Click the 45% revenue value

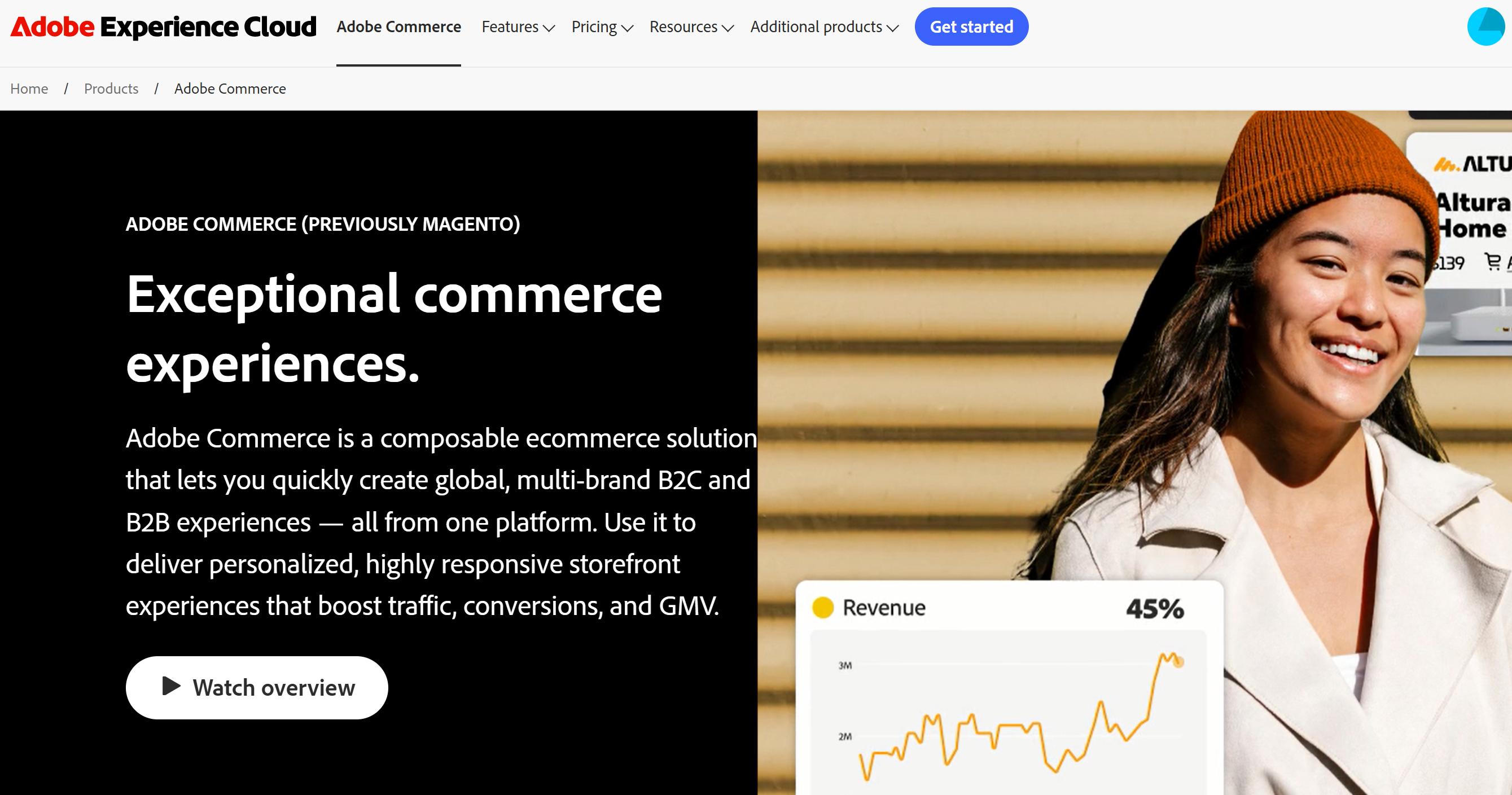(x=1155, y=608)
